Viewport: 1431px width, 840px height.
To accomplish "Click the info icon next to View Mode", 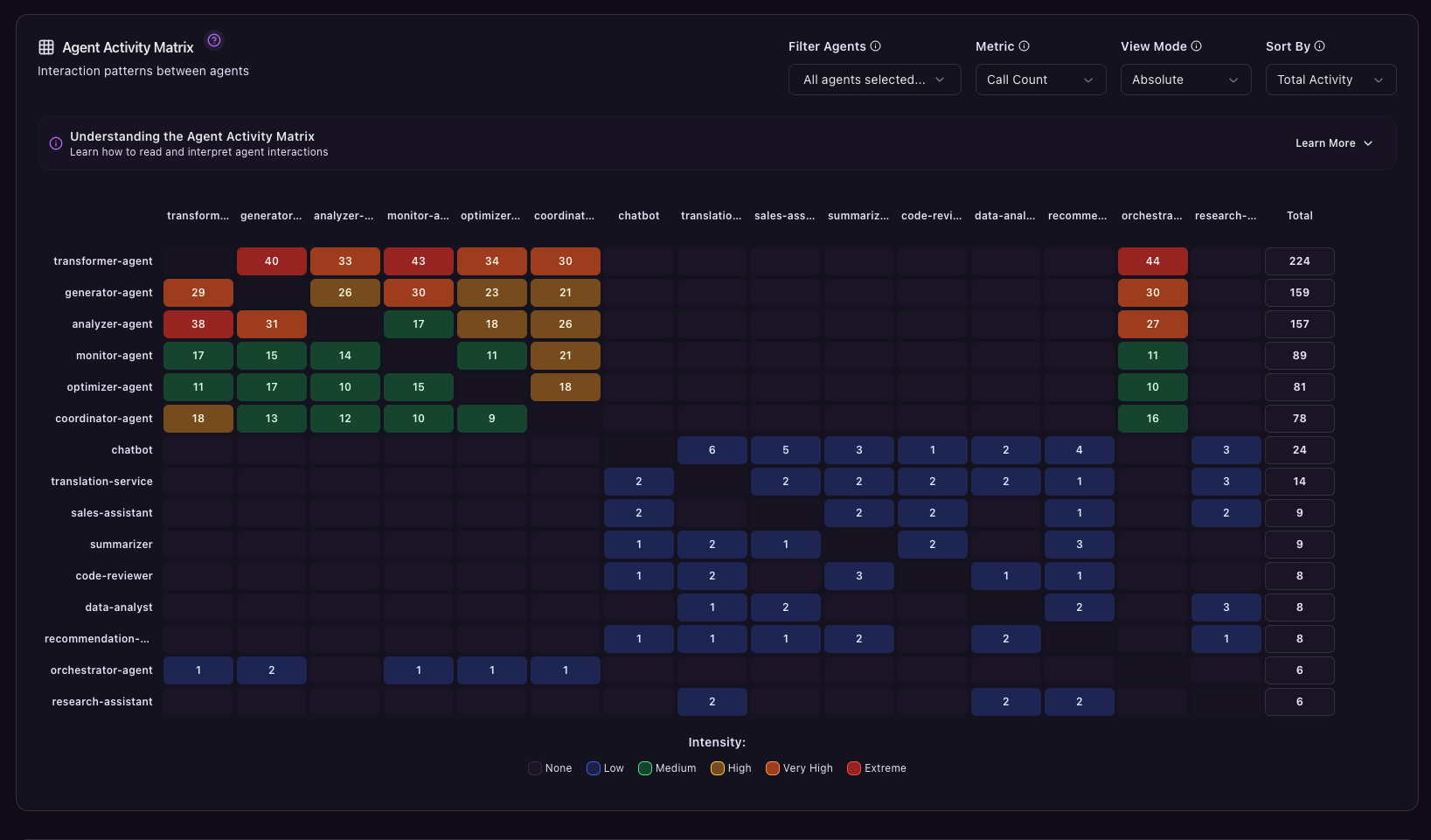I will [1197, 46].
